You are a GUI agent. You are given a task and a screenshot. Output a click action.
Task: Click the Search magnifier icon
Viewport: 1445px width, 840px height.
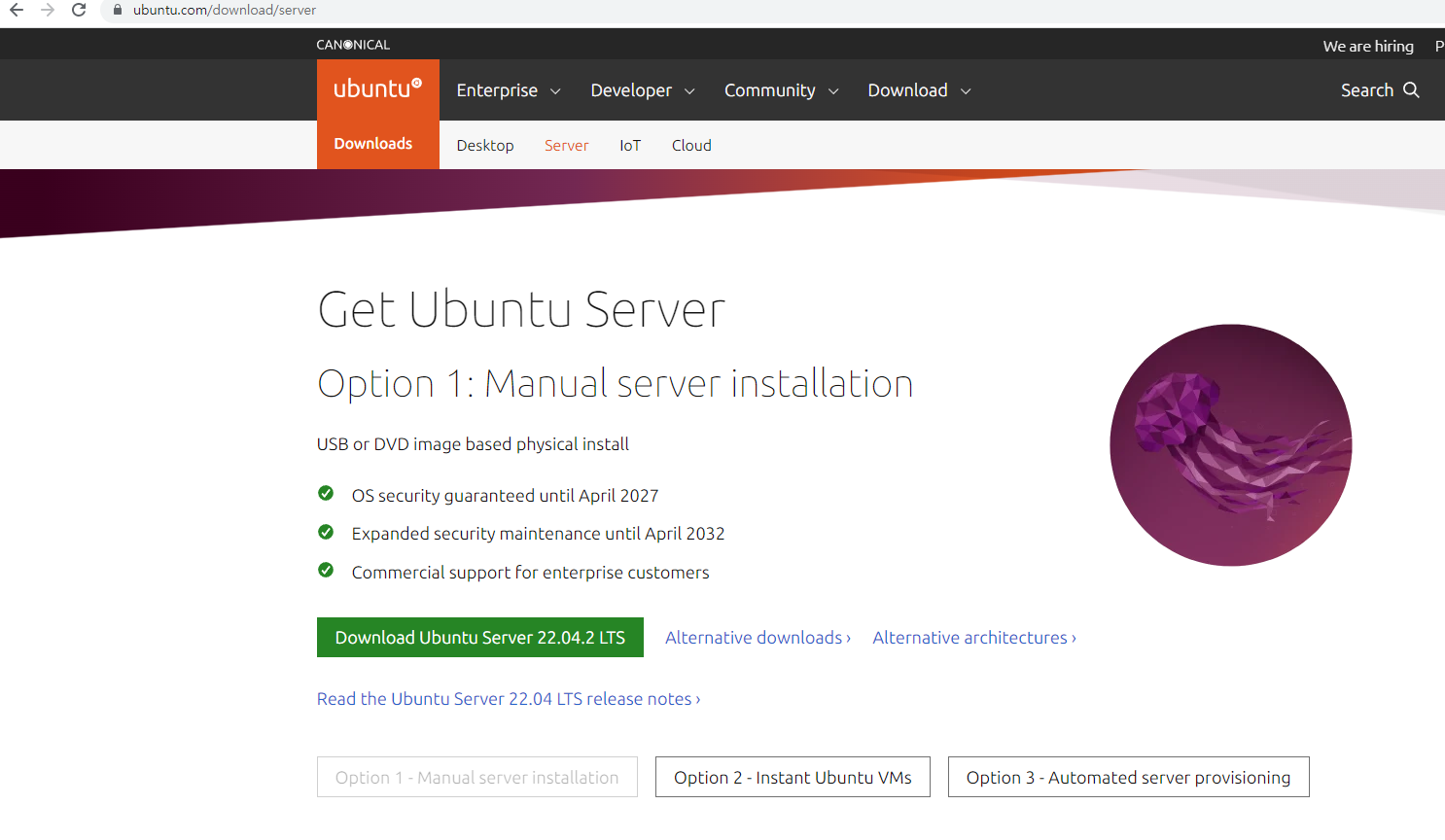[1411, 89]
